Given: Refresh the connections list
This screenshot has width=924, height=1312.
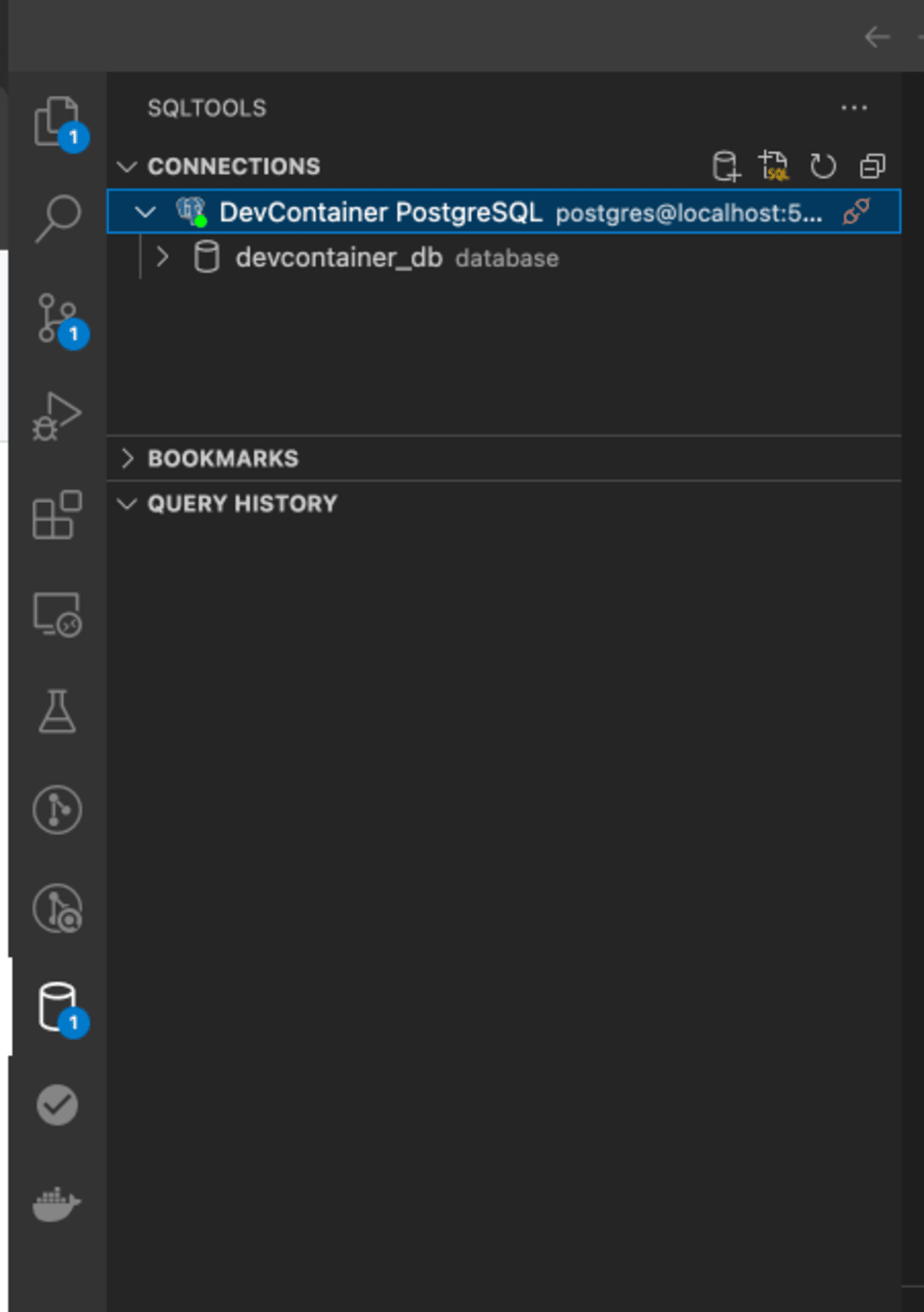Looking at the screenshot, I should pyautogui.click(x=822, y=166).
